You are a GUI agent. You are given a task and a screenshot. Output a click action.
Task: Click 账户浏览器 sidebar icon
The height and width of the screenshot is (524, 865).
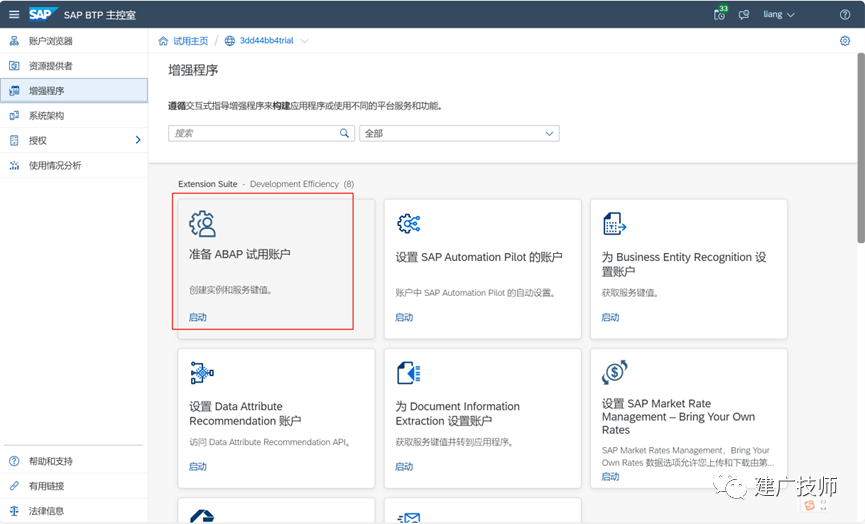point(14,41)
